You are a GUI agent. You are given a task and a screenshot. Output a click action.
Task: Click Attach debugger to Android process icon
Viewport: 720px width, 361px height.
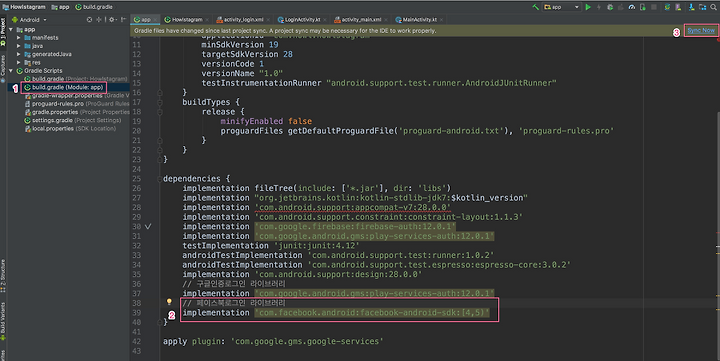click(643, 7)
